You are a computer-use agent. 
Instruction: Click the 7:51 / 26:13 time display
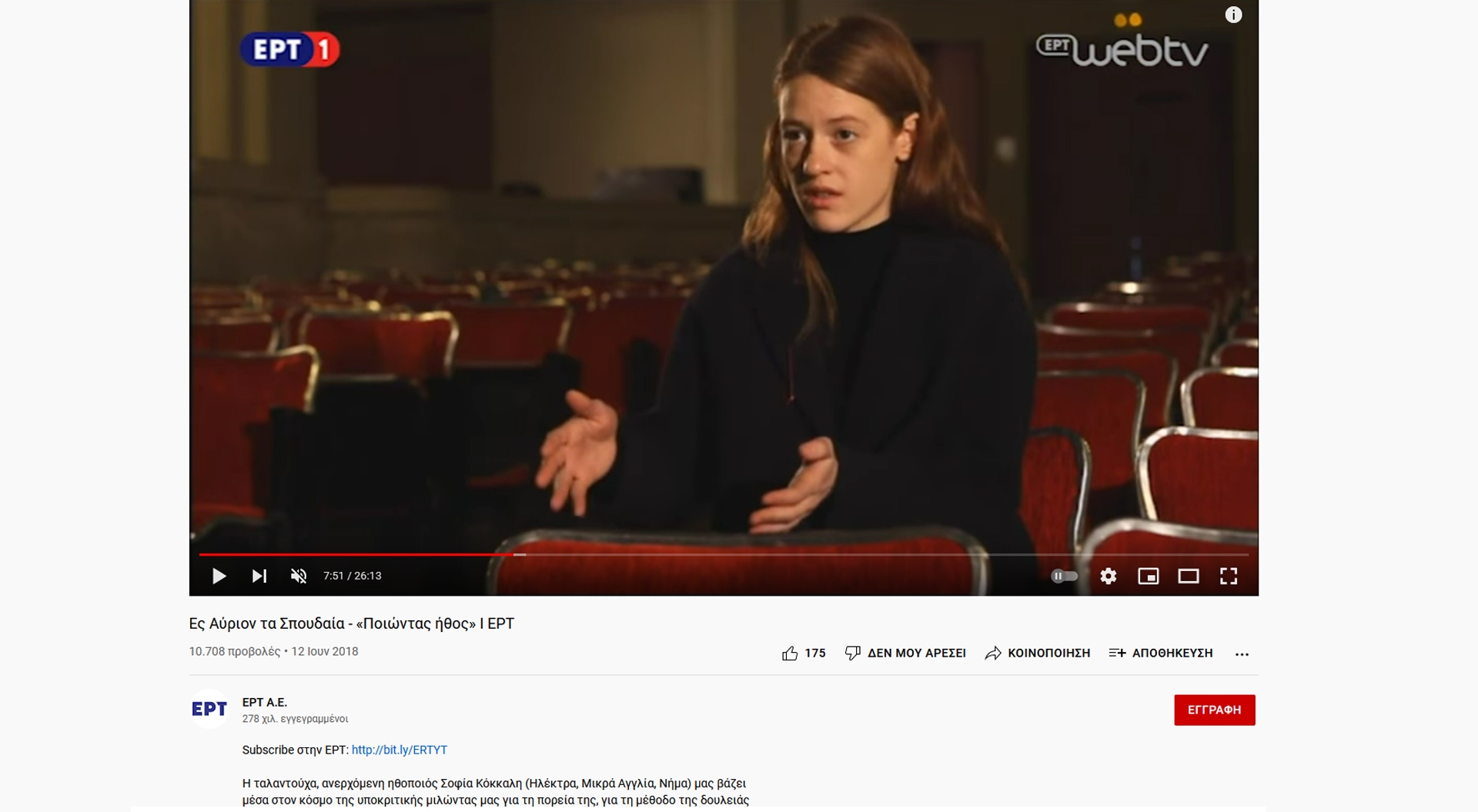(x=353, y=576)
